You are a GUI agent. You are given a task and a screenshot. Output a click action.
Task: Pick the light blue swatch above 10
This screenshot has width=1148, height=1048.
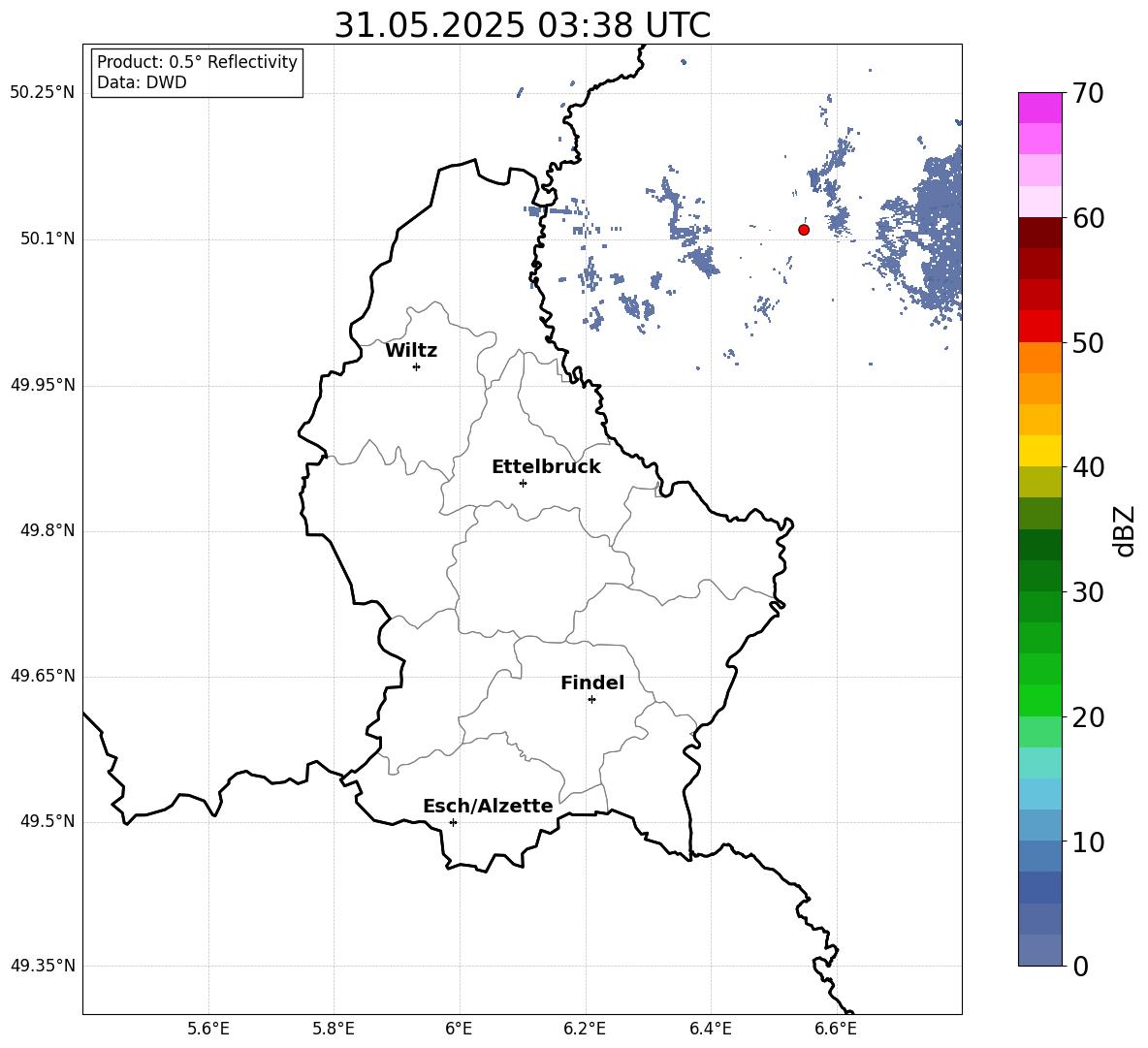[x=1039, y=825]
